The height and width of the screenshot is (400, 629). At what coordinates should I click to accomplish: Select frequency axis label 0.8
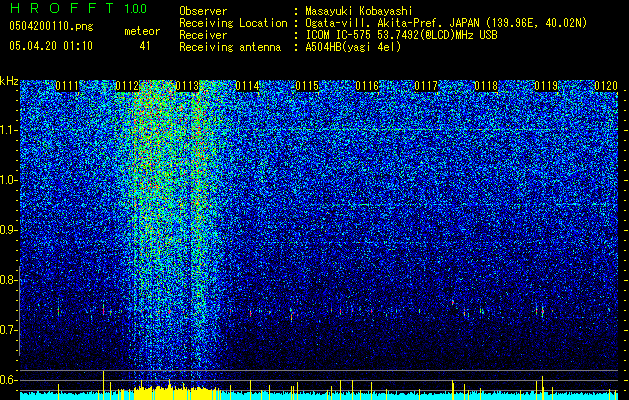[x=8, y=280]
